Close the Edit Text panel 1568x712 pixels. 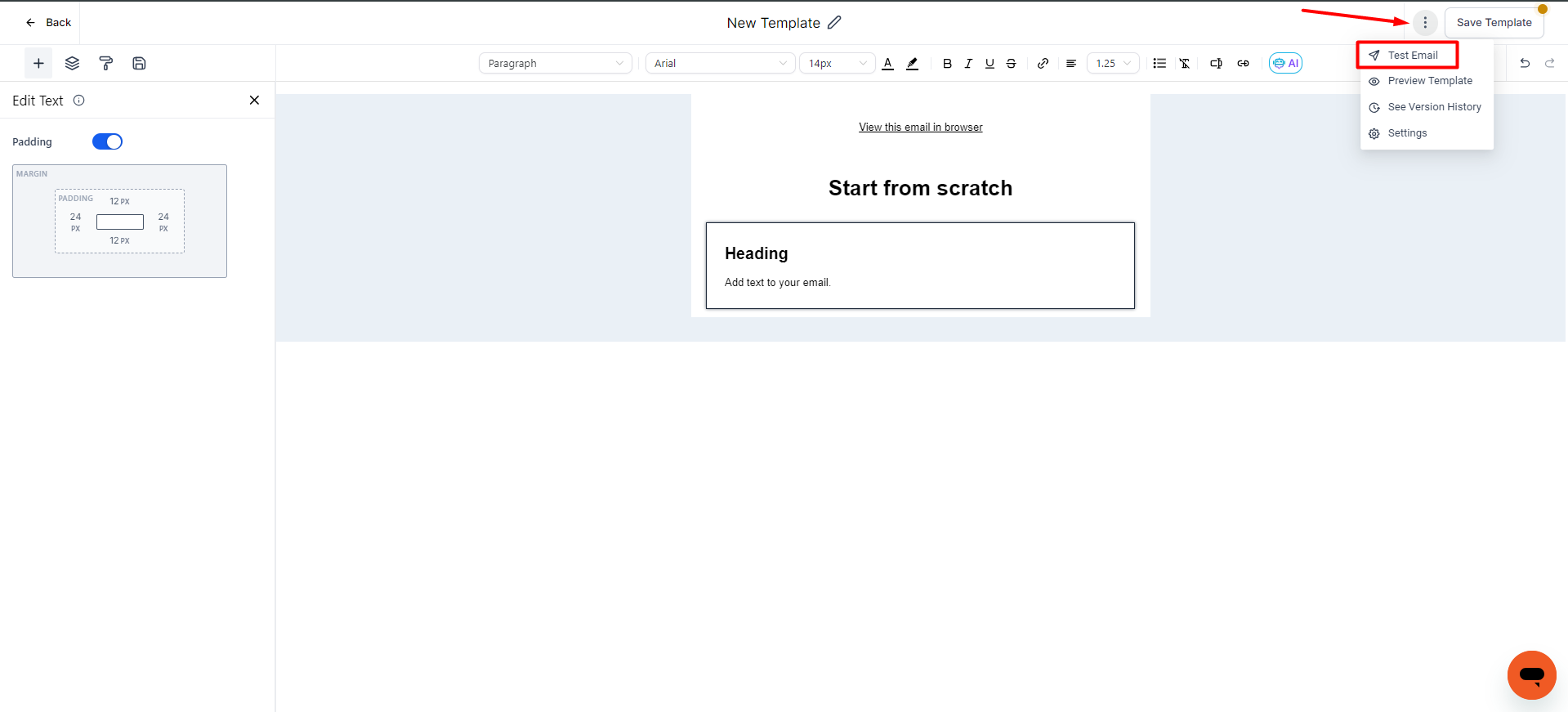point(254,100)
